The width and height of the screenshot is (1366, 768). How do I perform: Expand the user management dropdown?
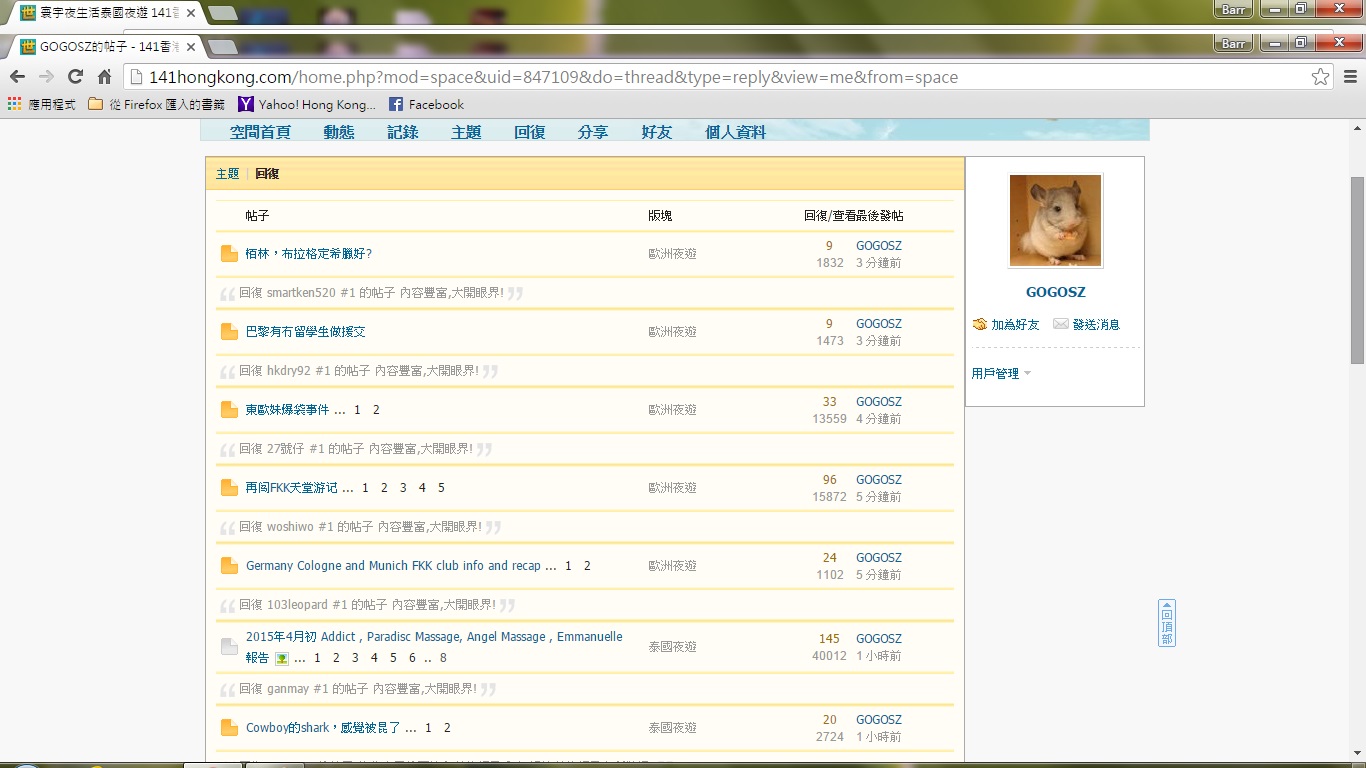1001,374
